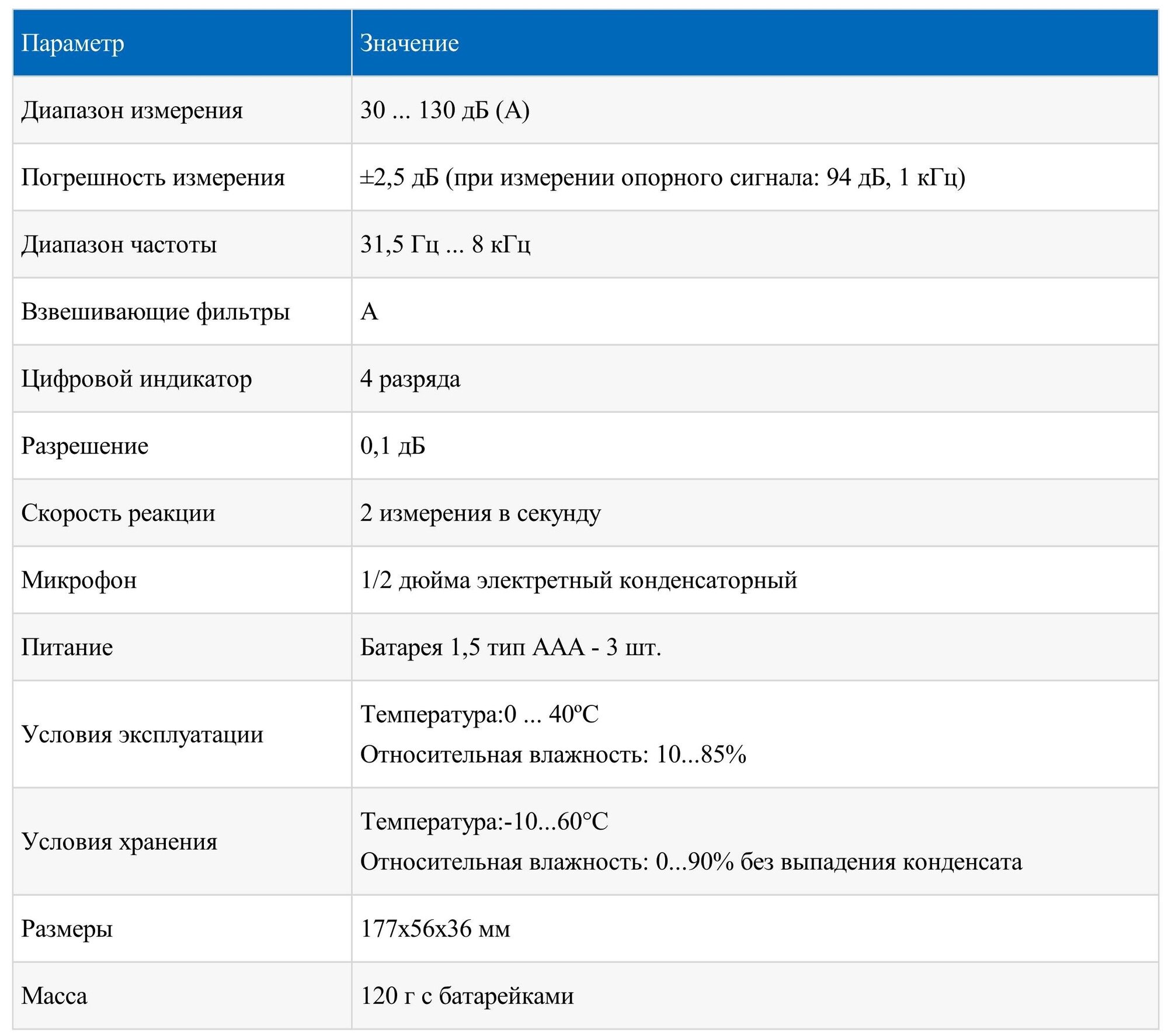Click 'Батарея 1,5 тип ААА - 3 шт.' value

[x=510, y=648]
